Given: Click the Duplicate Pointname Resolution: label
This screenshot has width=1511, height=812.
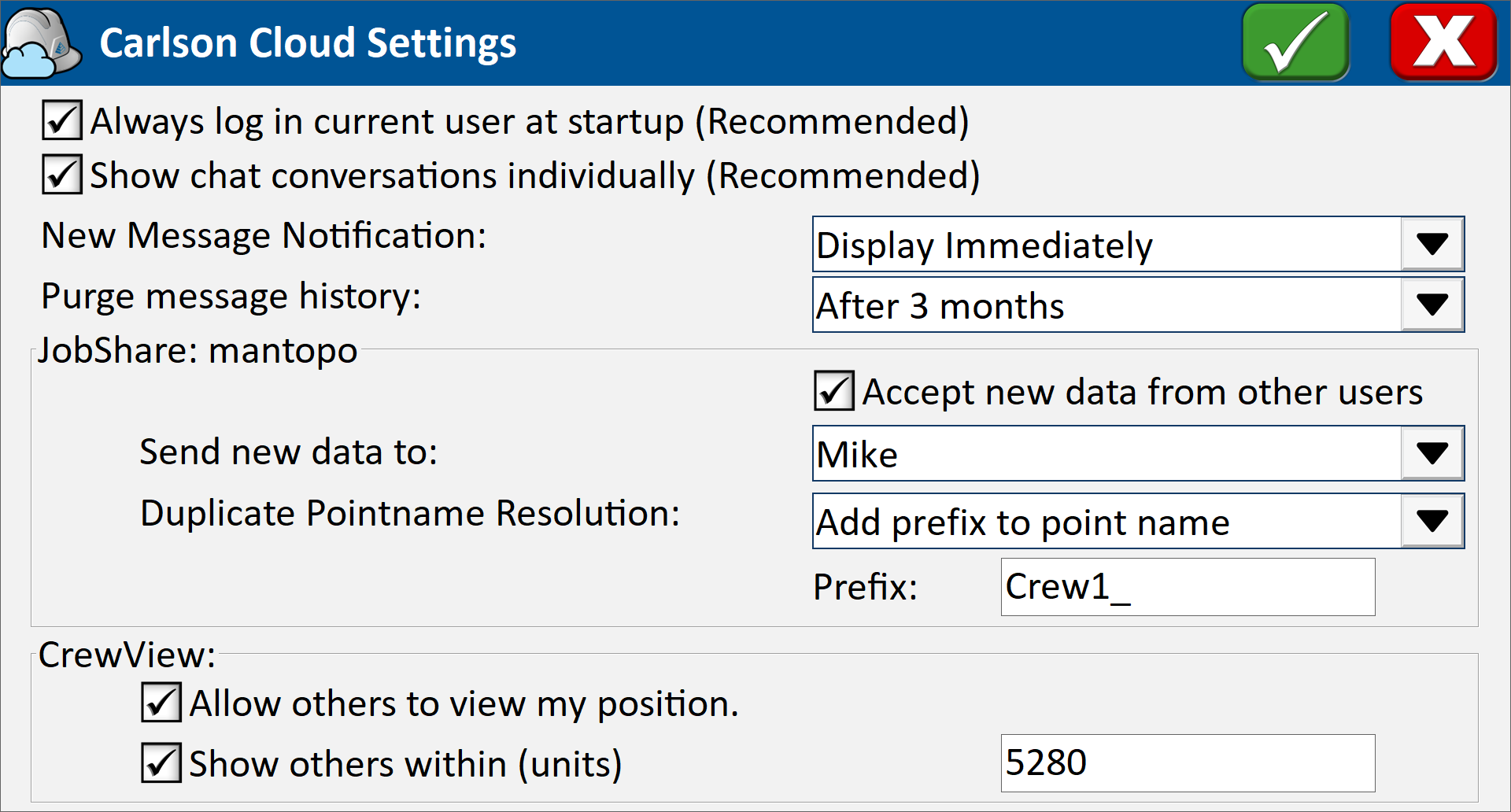Looking at the screenshot, I should point(410,513).
